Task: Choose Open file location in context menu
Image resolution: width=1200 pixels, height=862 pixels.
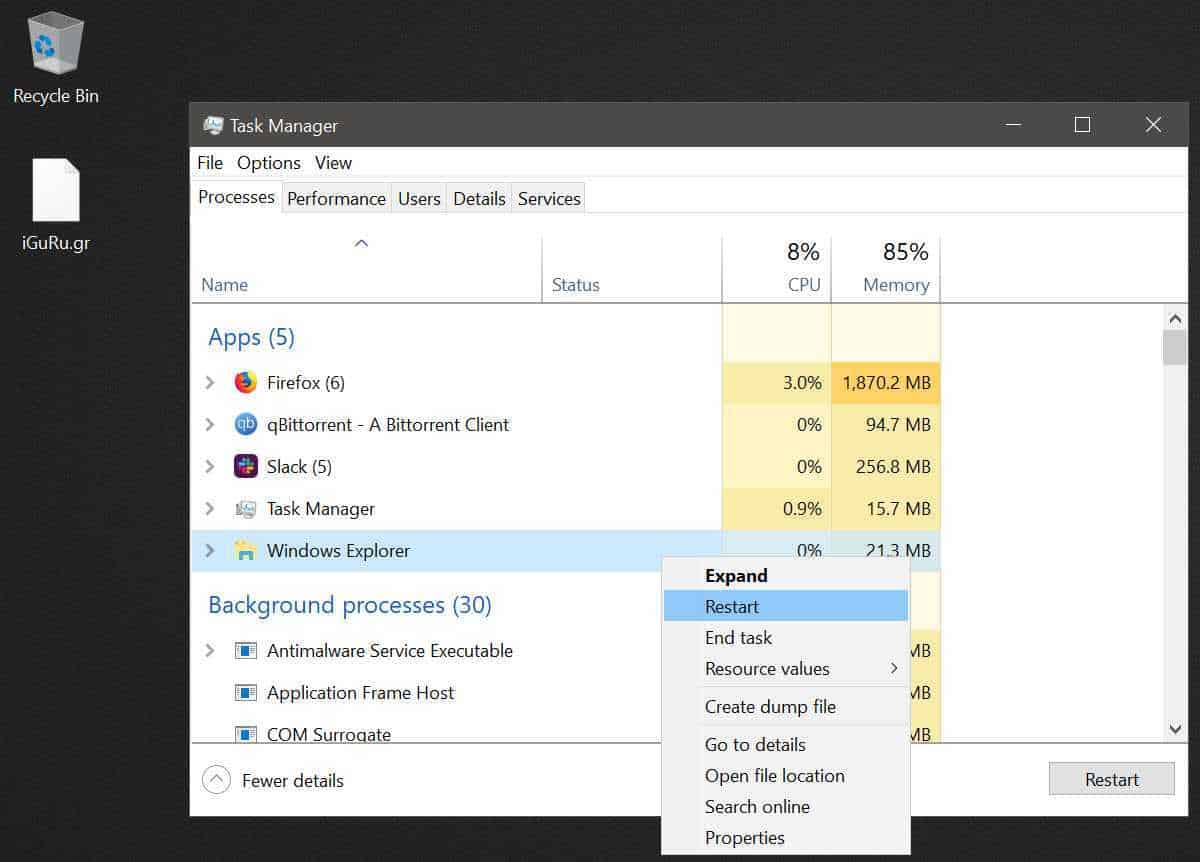Action: click(786, 775)
